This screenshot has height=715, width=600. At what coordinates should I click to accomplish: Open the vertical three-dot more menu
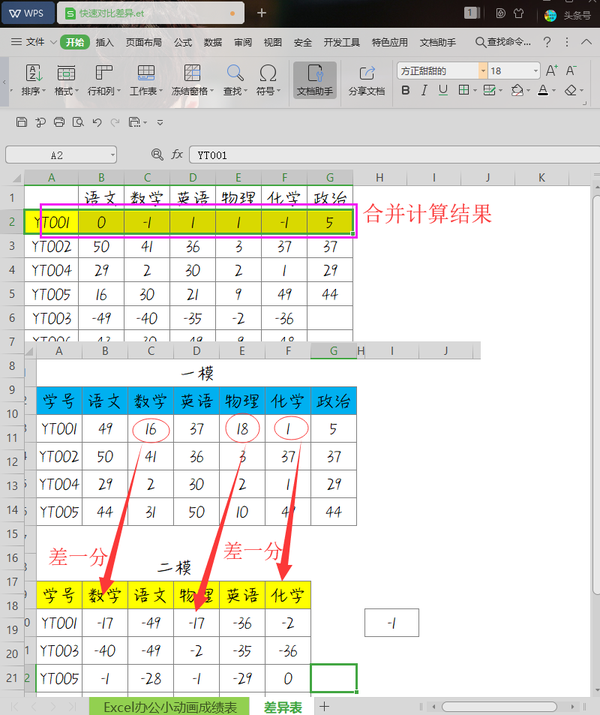567,42
